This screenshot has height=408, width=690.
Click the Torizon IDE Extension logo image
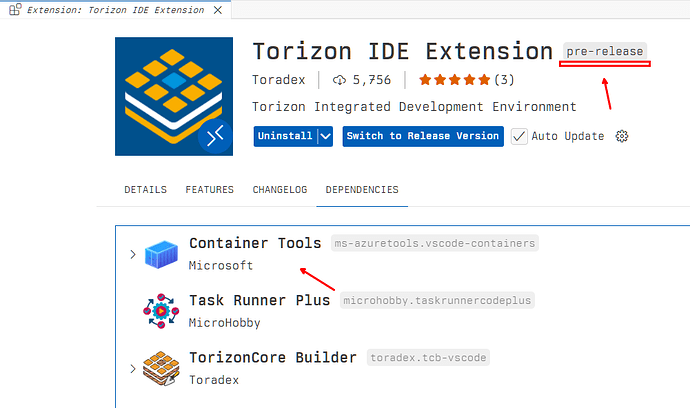174,96
